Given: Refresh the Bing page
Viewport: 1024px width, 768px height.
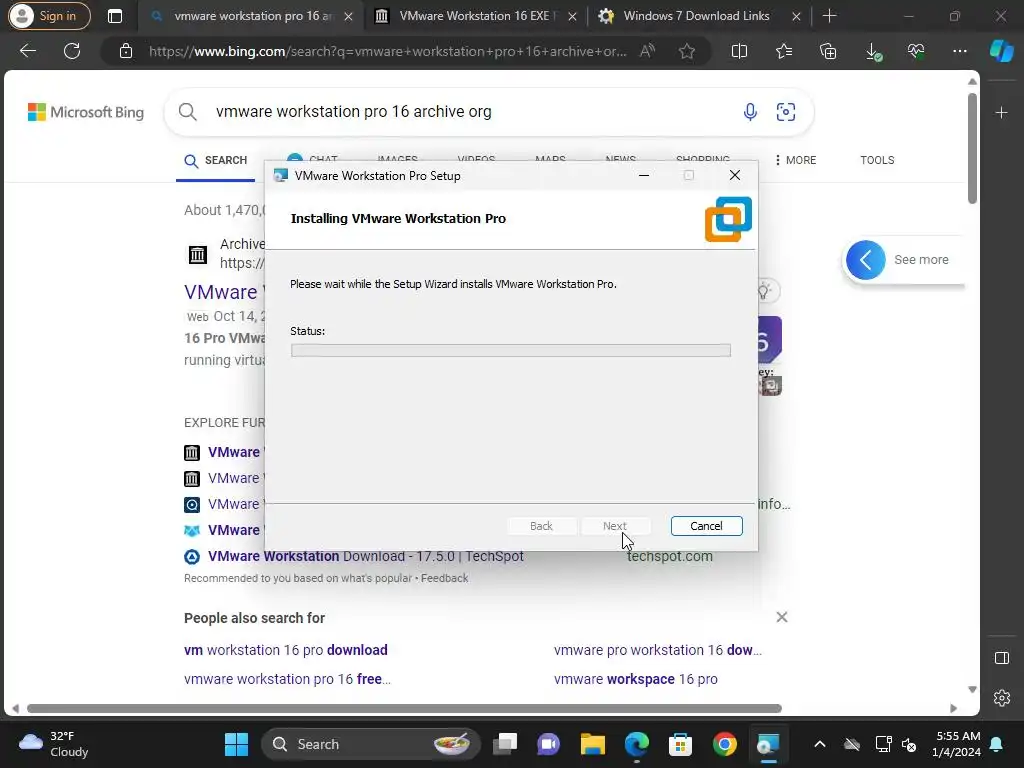Looking at the screenshot, I should (x=72, y=51).
